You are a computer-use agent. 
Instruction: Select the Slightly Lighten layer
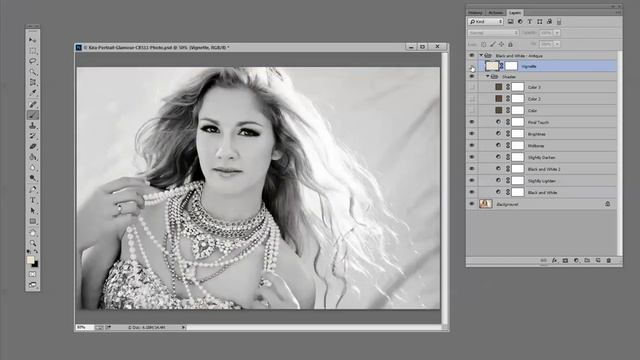(548, 181)
